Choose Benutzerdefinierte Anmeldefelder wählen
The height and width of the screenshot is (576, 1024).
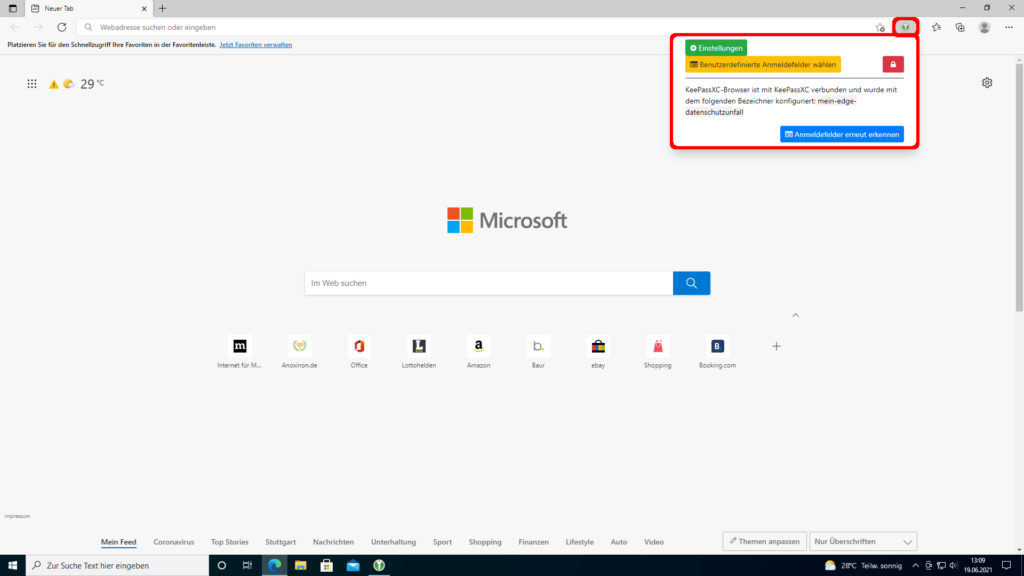(x=763, y=64)
